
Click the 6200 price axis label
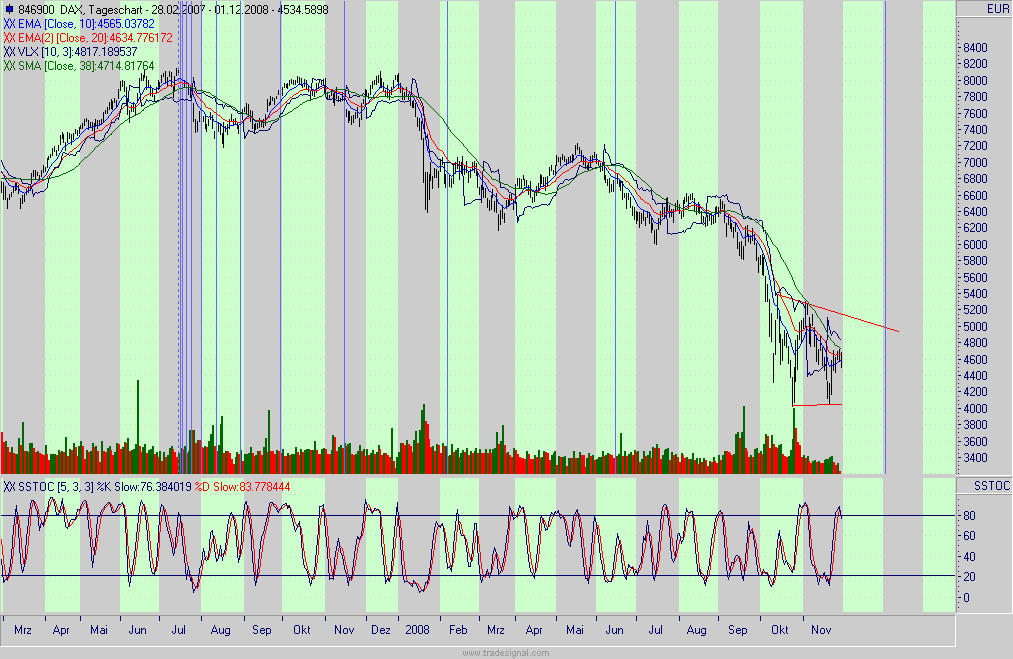(x=975, y=228)
